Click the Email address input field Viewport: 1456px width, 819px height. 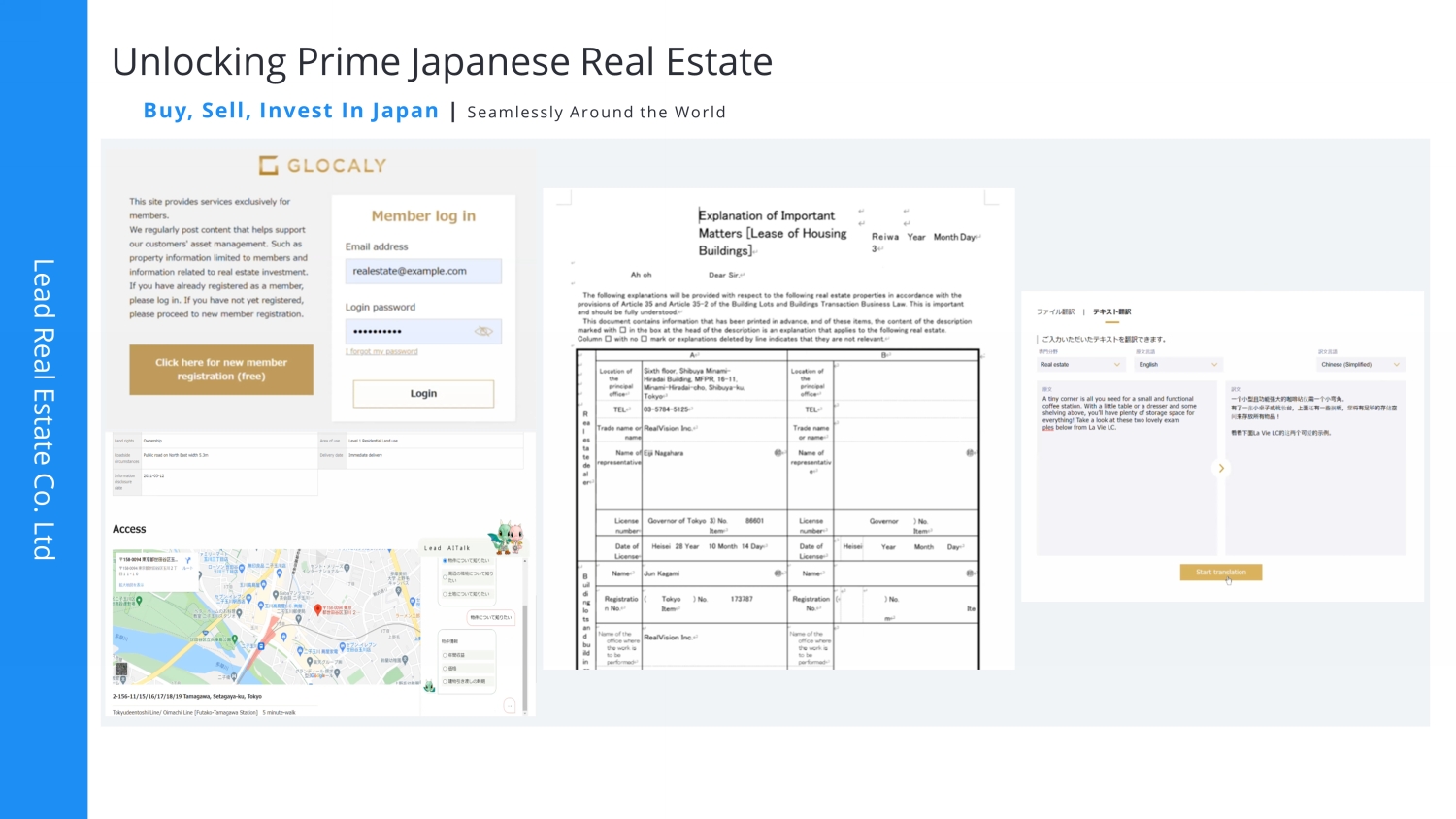click(423, 272)
